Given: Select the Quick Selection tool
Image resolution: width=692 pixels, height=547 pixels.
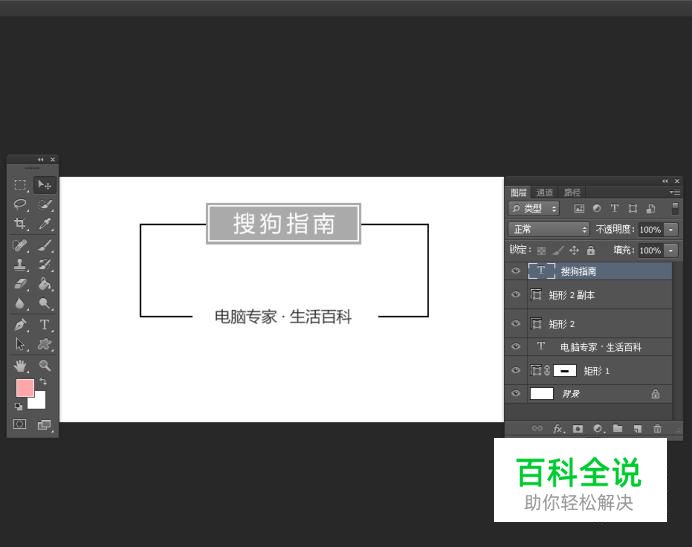Looking at the screenshot, I should click(x=45, y=204).
